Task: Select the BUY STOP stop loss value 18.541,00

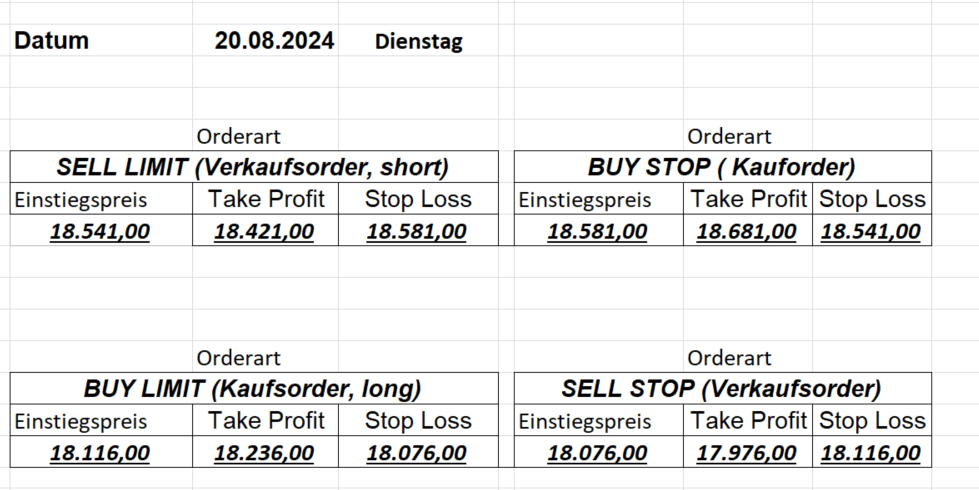Action: 871,232
